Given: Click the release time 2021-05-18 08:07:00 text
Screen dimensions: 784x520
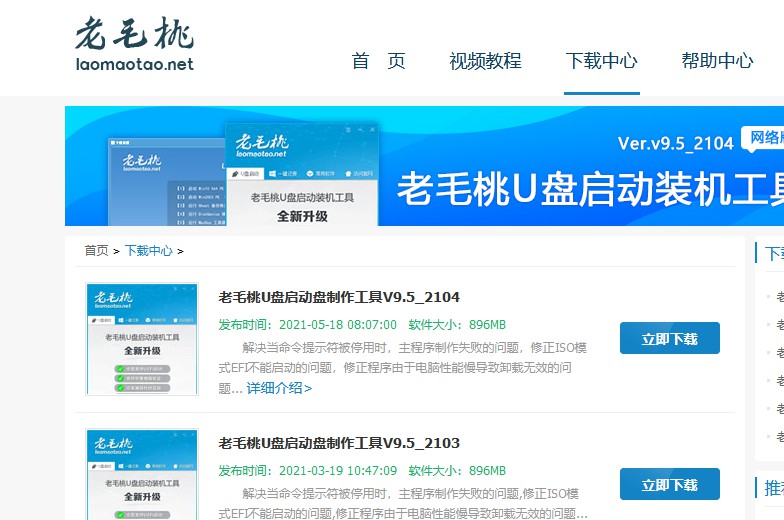Looking at the screenshot, I should (308, 325).
